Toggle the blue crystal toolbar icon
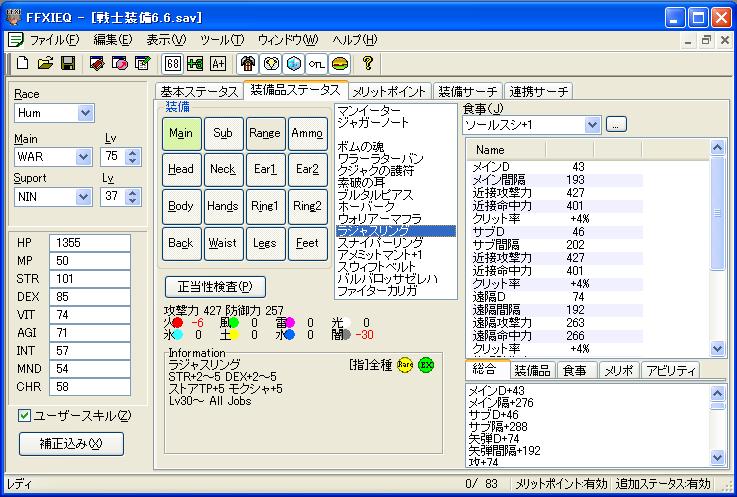Screen dimensions: 737x497 294,63
